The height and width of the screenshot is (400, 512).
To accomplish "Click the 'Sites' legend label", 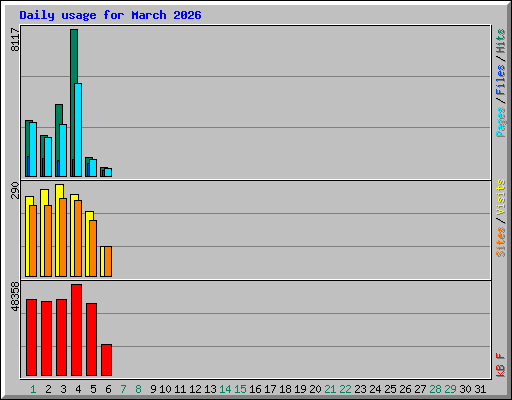I will 500,242.
